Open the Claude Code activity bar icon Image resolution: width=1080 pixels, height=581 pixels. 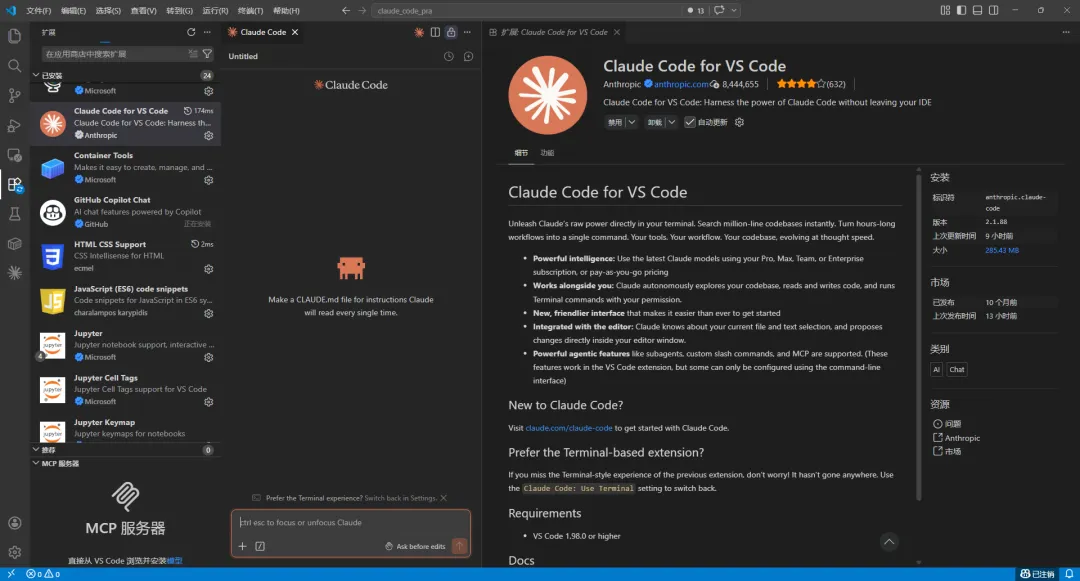coord(14,273)
